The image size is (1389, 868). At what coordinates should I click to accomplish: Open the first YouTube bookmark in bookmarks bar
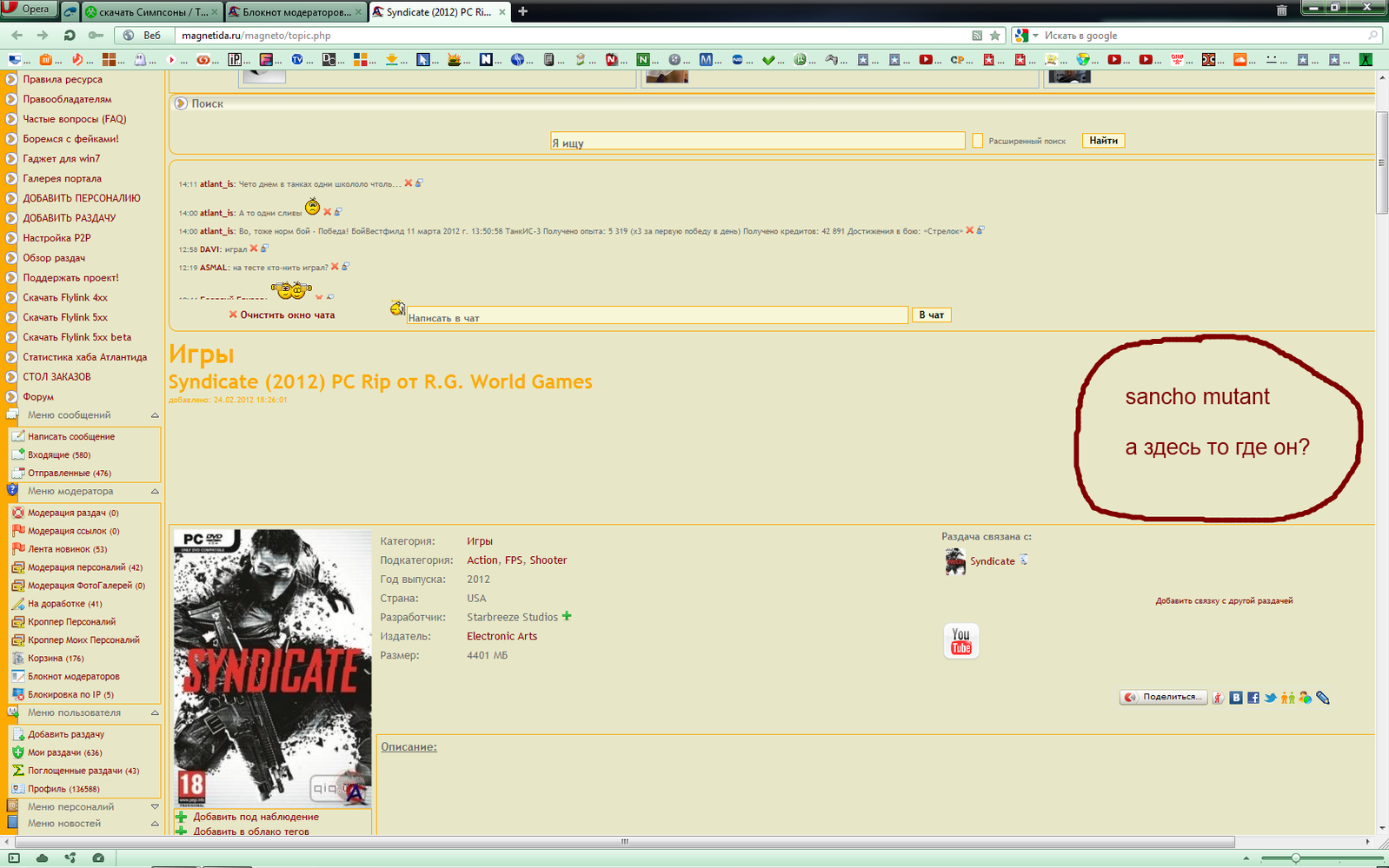coord(926,59)
